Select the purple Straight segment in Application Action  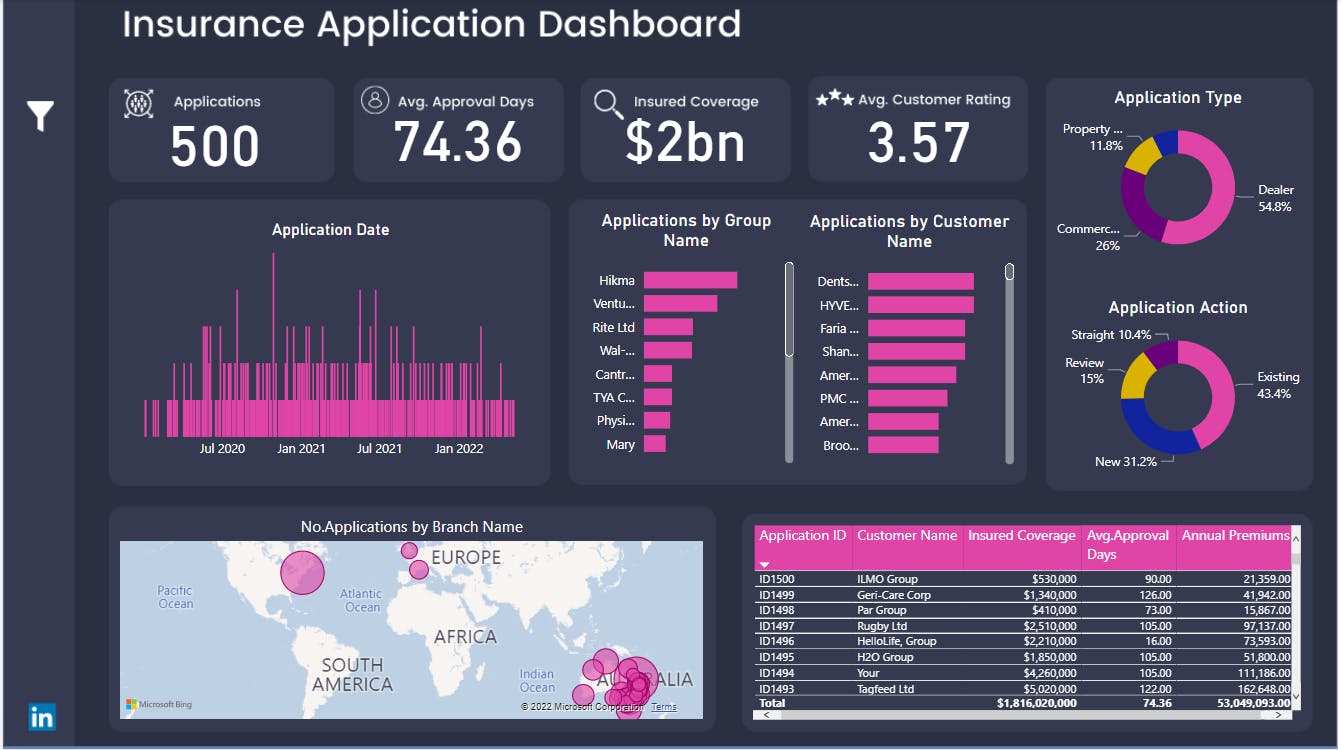click(1162, 352)
